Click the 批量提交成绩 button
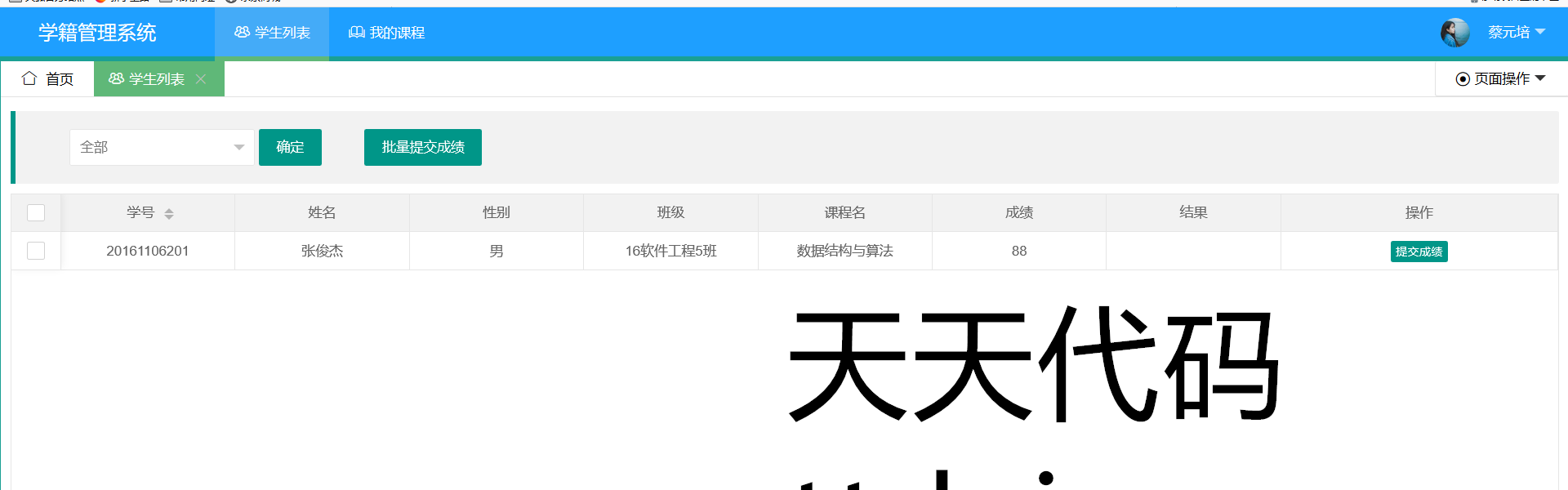1568x490 pixels. coord(422,147)
